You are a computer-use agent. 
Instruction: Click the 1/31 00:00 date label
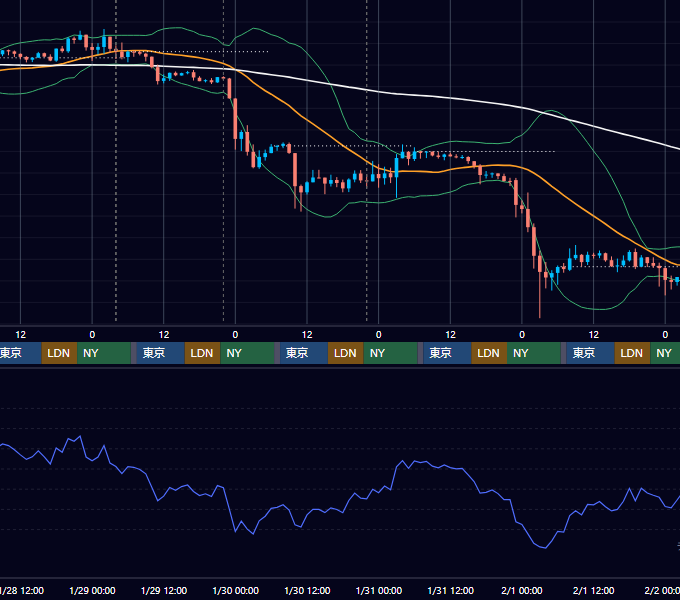coord(379,590)
